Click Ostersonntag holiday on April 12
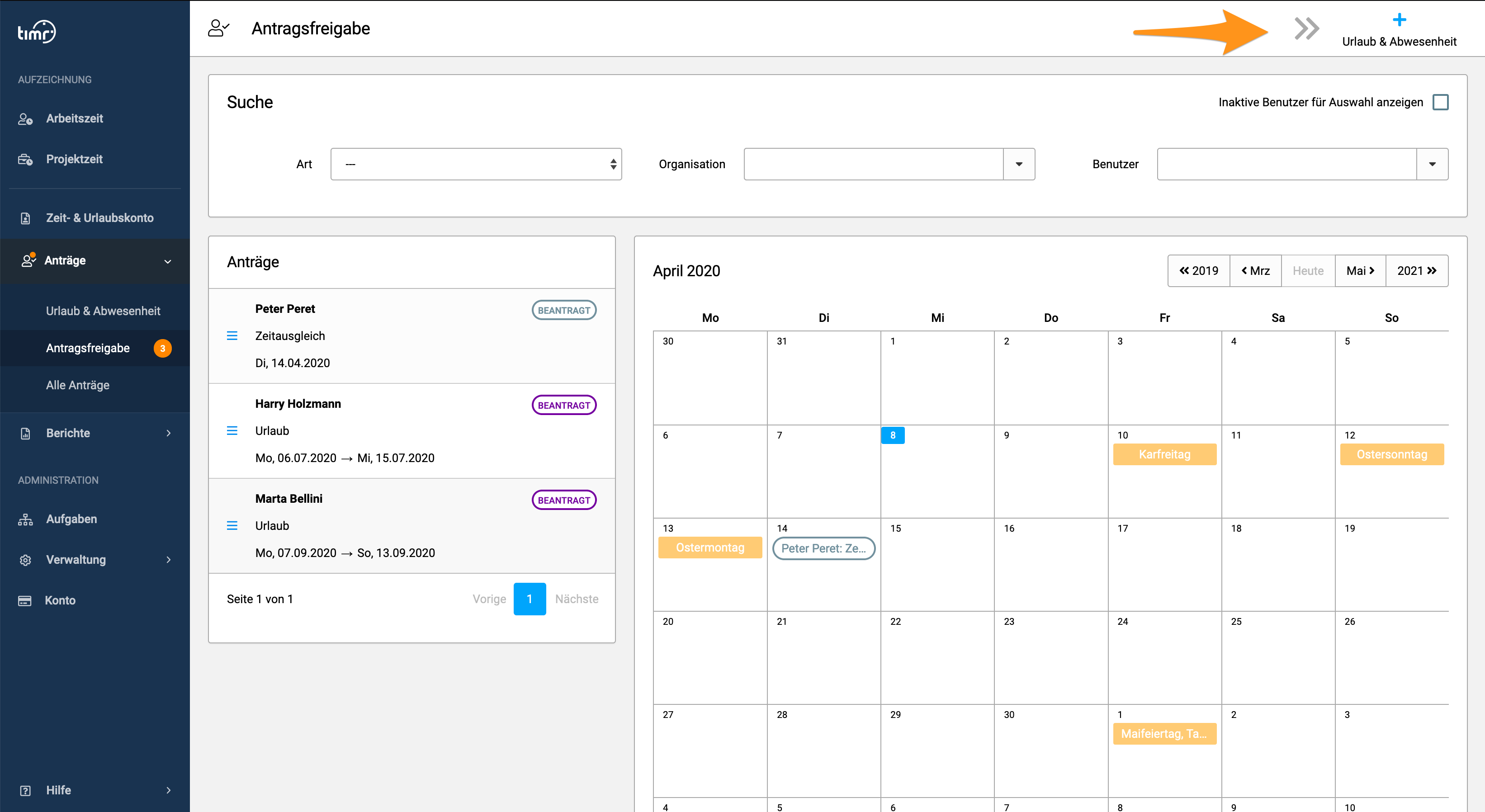The width and height of the screenshot is (1485, 812). pyautogui.click(x=1391, y=454)
